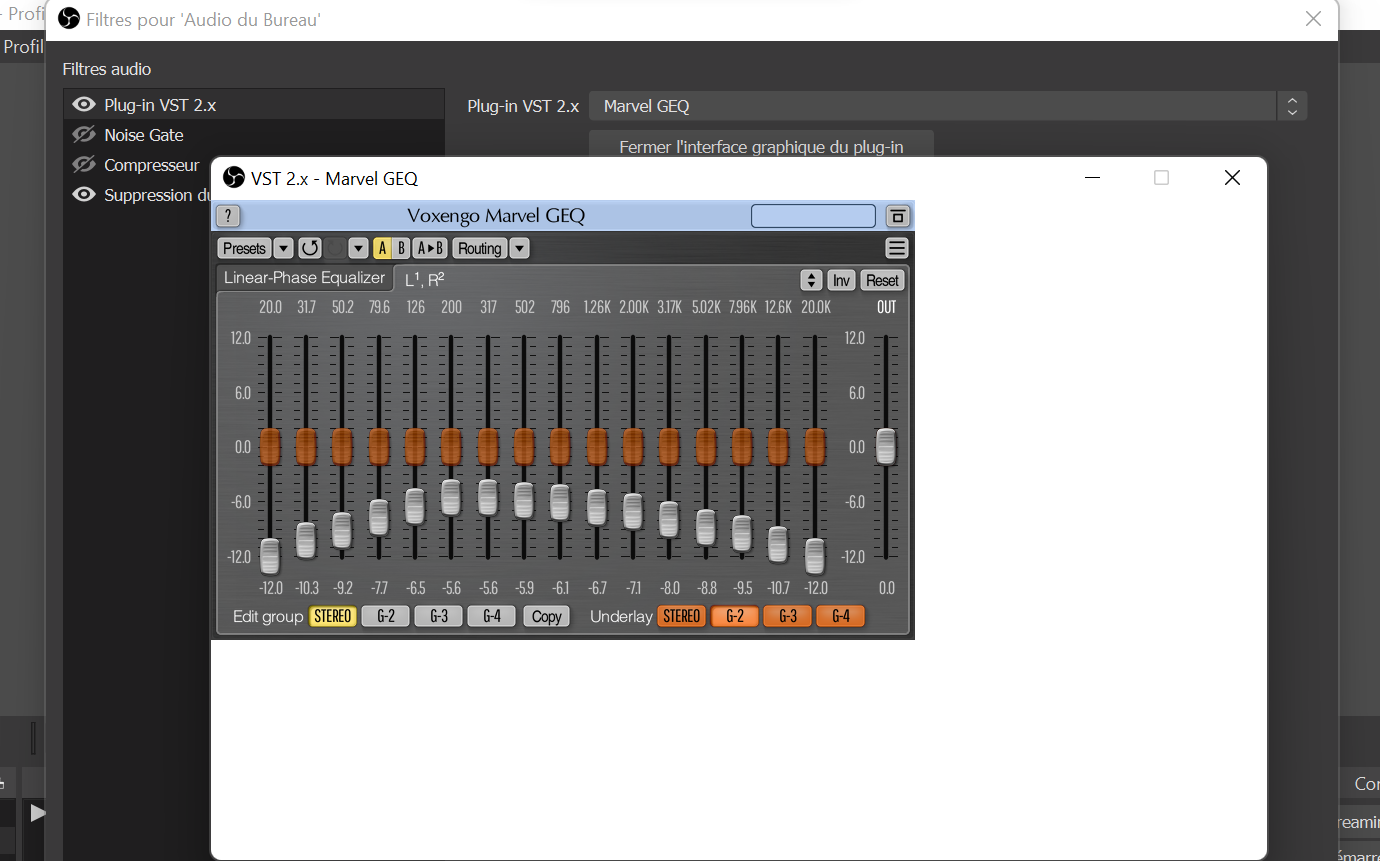Image resolution: width=1380 pixels, height=861 pixels.
Task: Click the Reset button in the equalizer
Action: [x=882, y=280]
